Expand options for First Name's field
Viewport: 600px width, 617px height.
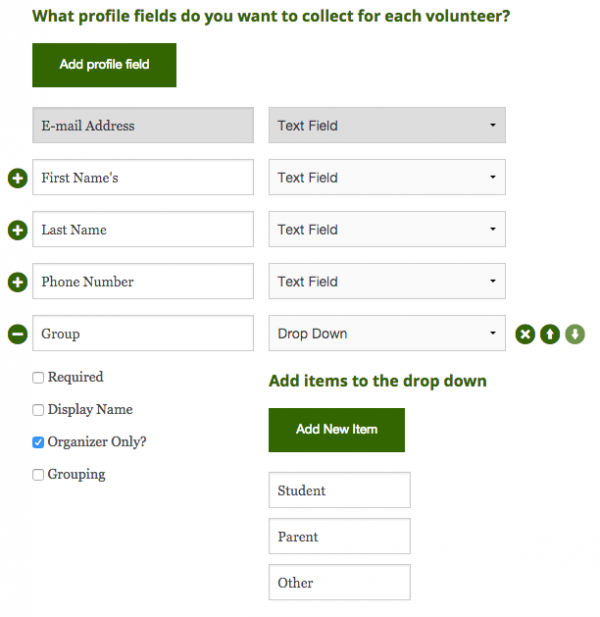18,178
